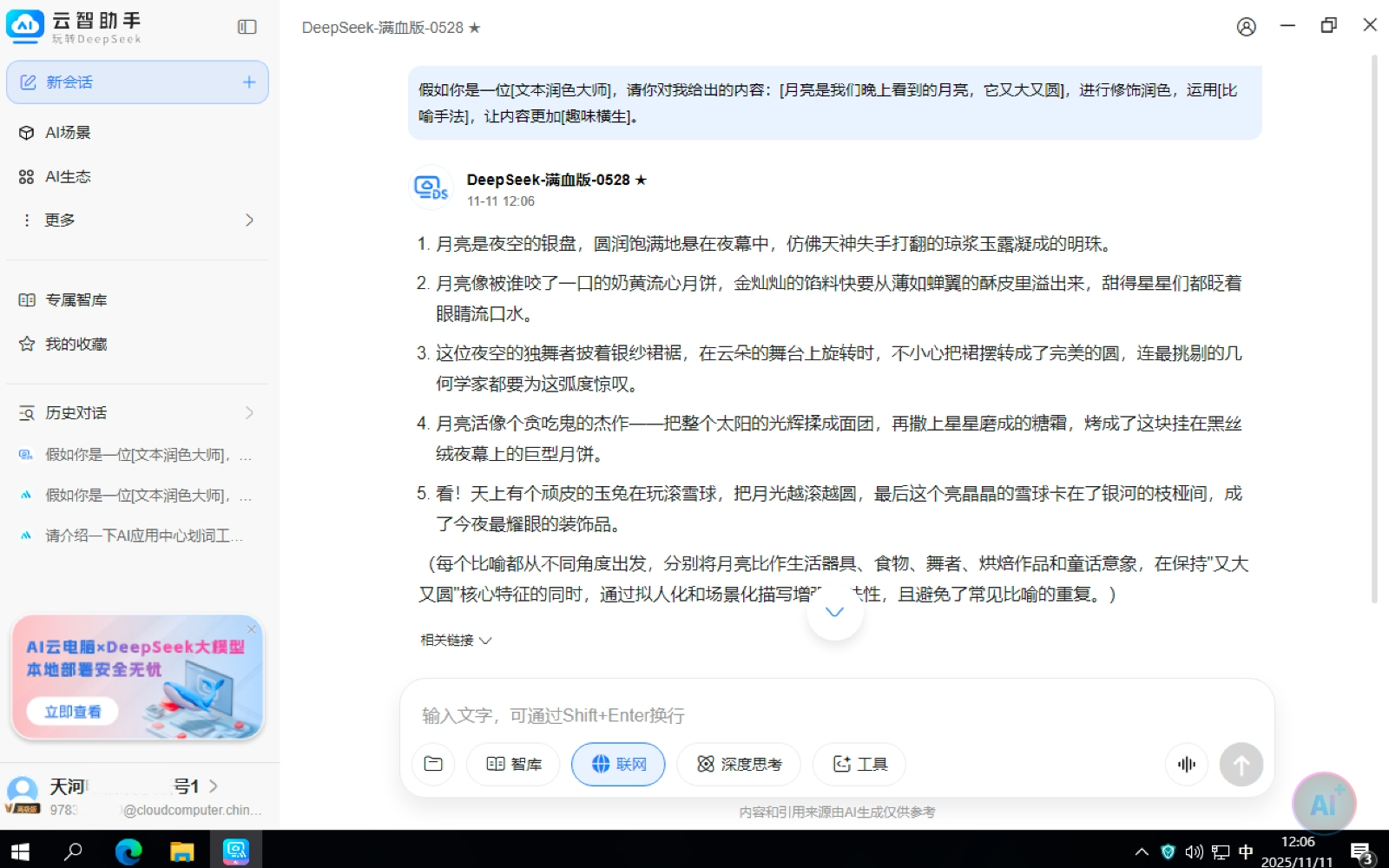Click the send arrow button

point(1241,764)
